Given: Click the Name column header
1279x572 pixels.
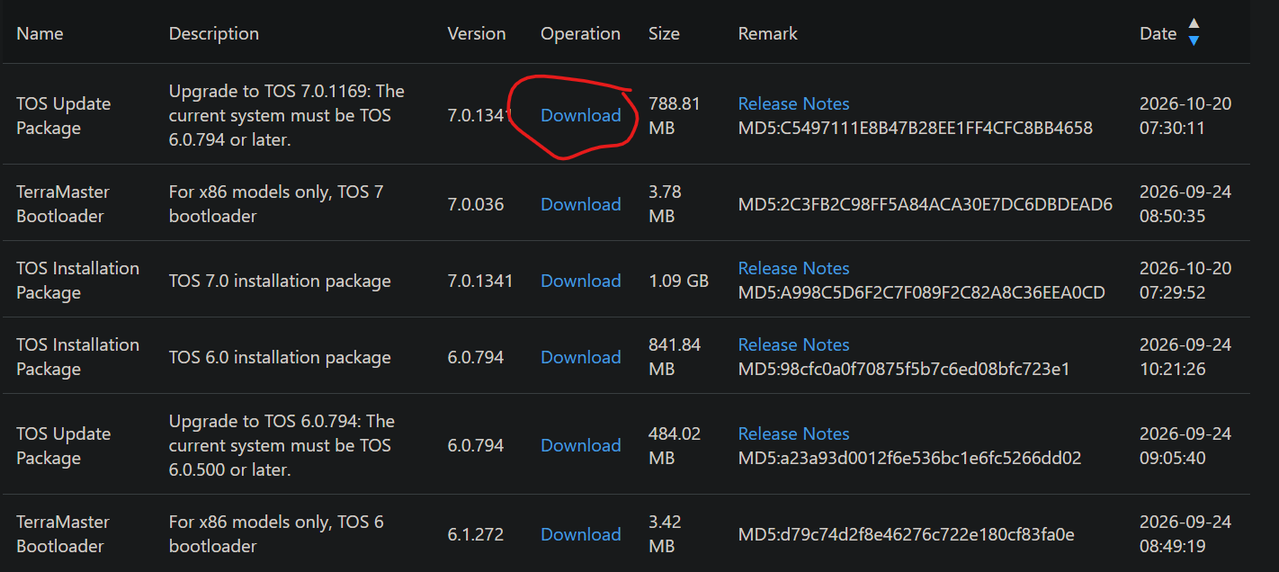Looking at the screenshot, I should point(40,33).
